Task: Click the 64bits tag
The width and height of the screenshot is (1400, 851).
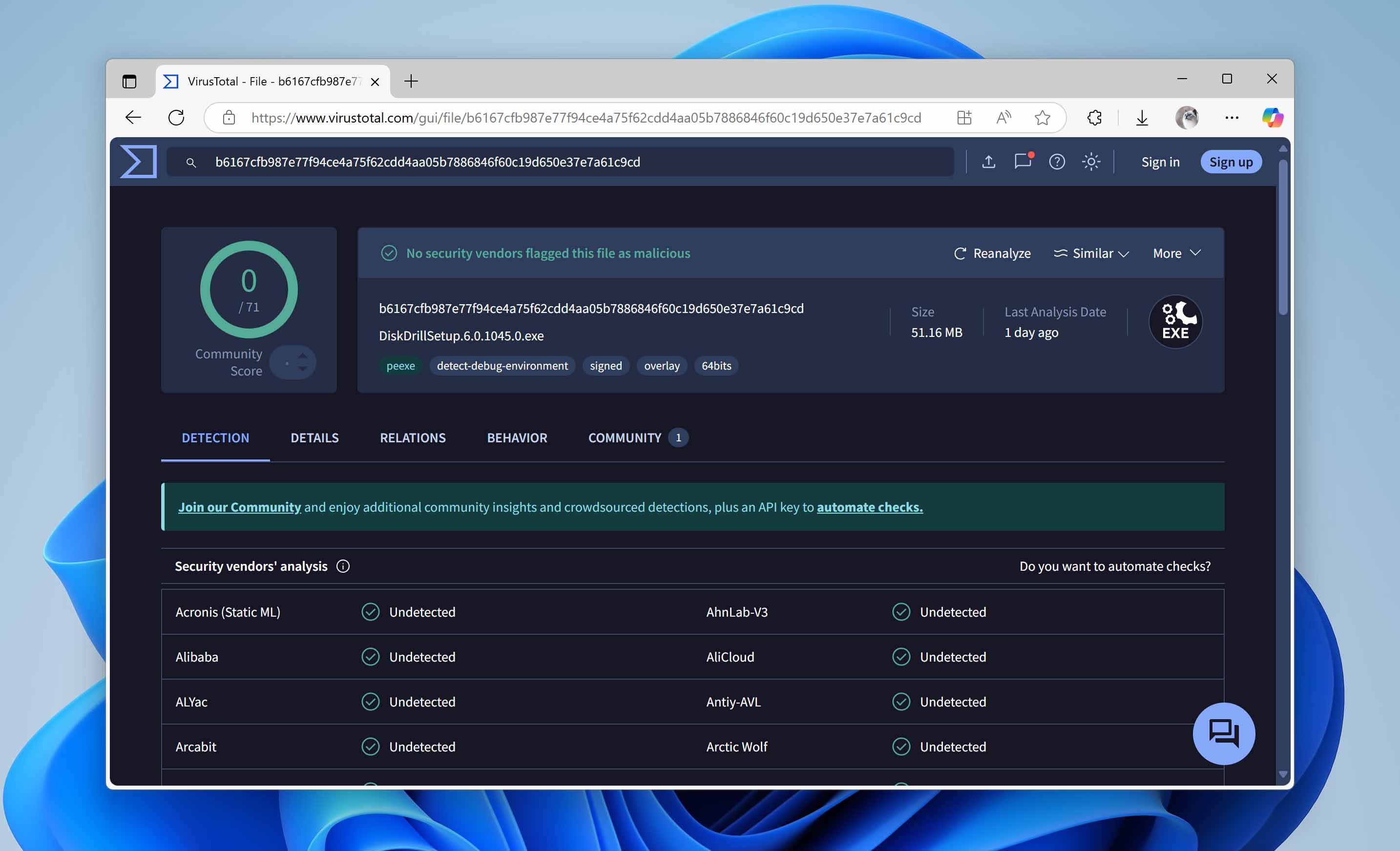Action: coord(716,366)
